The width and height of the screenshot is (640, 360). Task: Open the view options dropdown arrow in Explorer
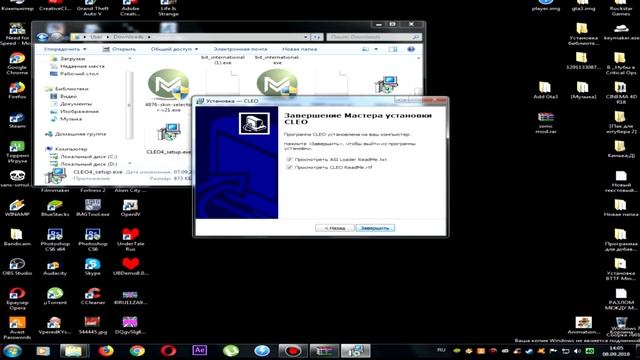tap(376, 49)
